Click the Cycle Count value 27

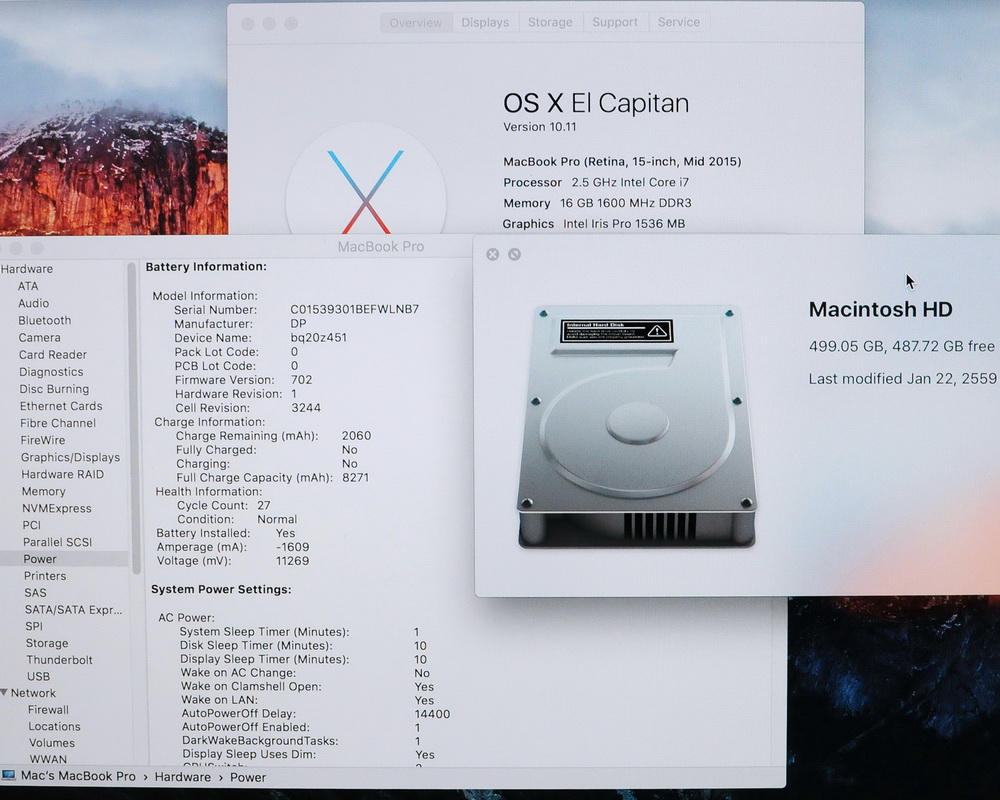click(x=264, y=505)
